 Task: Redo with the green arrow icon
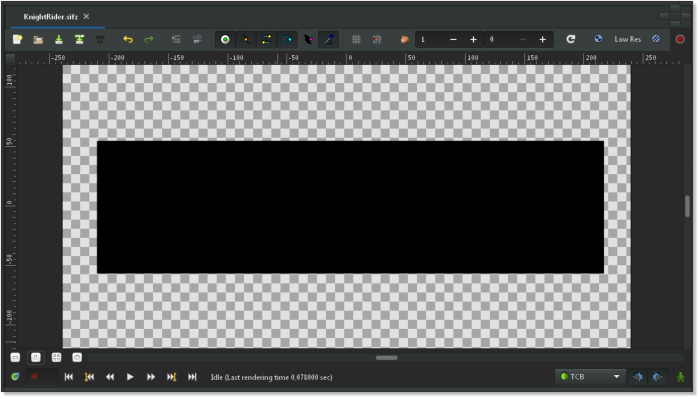(x=149, y=40)
